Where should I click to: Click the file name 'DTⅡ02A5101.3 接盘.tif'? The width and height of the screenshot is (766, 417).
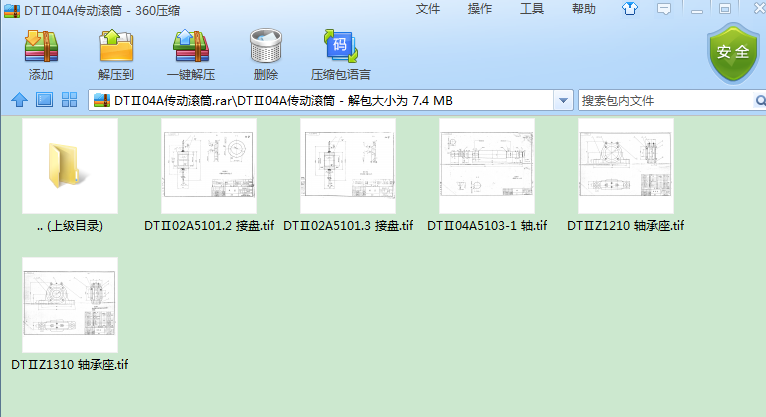348,226
